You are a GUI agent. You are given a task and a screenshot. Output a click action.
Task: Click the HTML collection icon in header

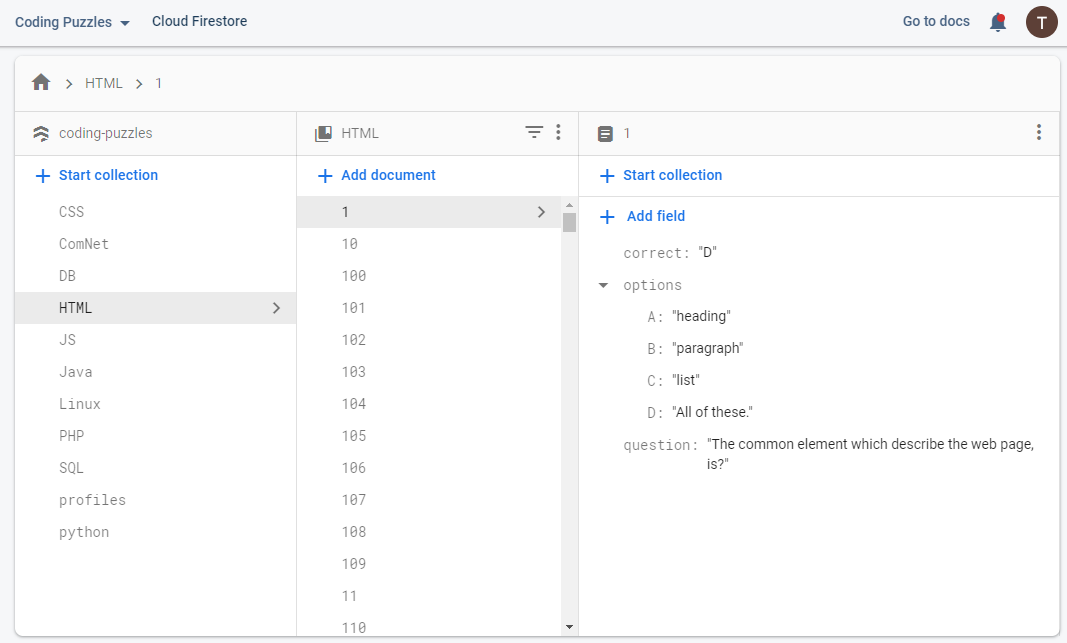click(323, 133)
